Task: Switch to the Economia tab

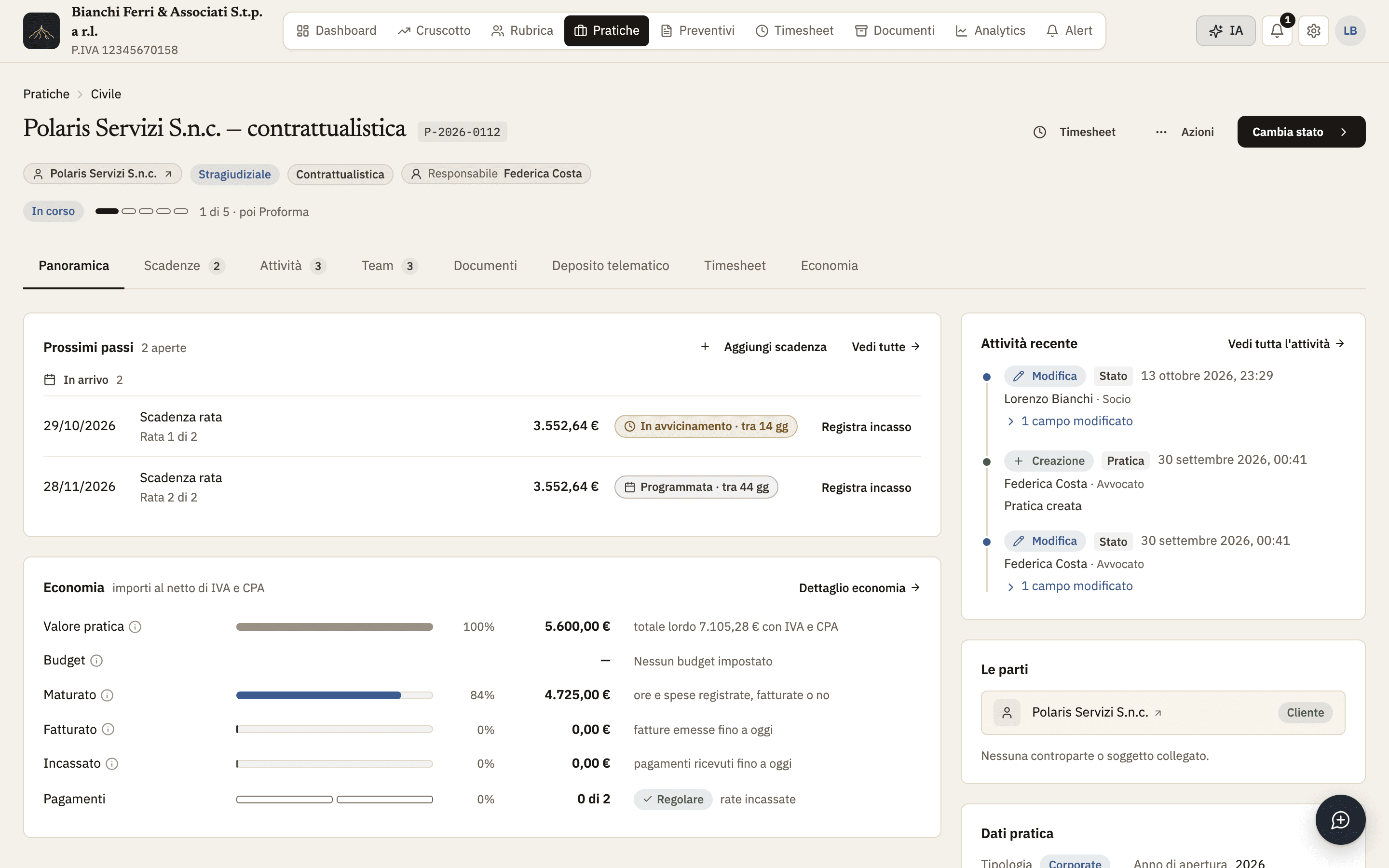Action: point(829,266)
